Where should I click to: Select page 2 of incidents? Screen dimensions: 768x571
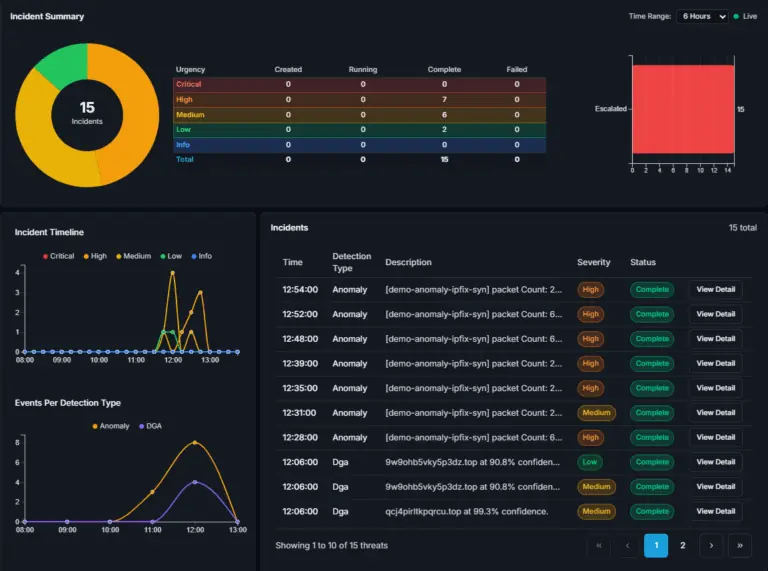coord(683,545)
